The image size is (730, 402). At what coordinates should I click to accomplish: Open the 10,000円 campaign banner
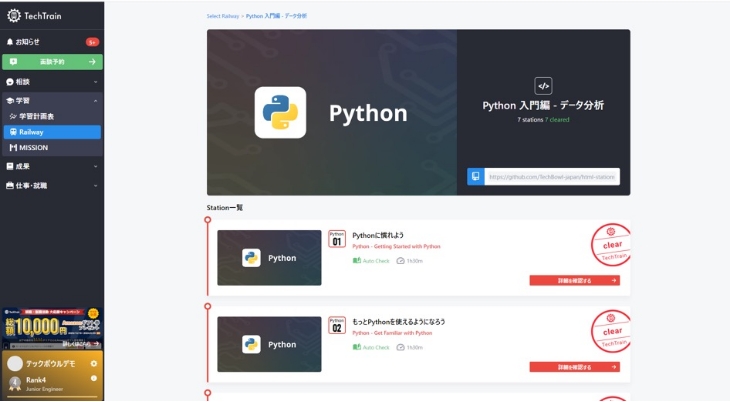pyautogui.click(x=52, y=328)
